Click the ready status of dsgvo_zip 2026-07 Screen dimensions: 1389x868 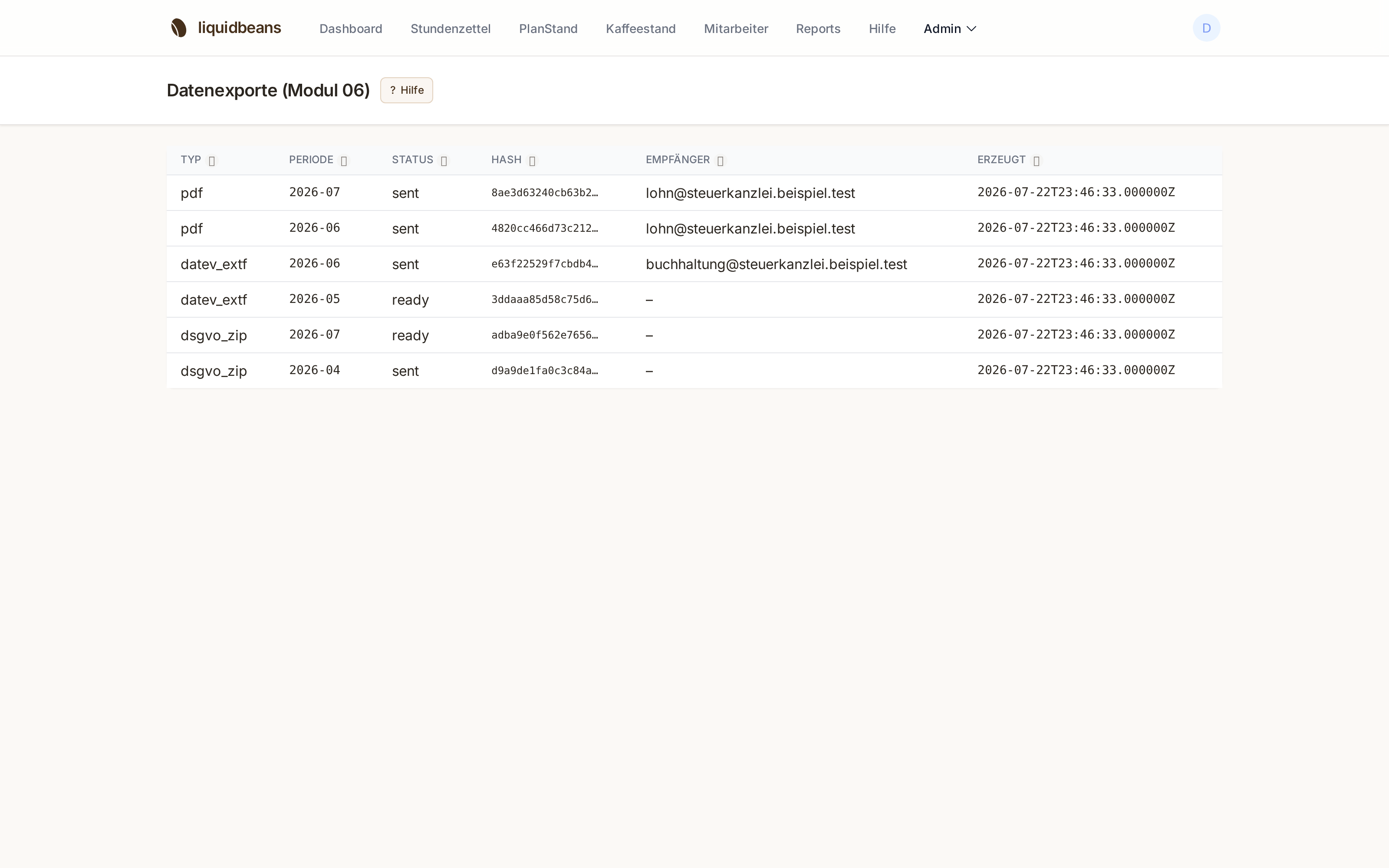coord(410,336)
